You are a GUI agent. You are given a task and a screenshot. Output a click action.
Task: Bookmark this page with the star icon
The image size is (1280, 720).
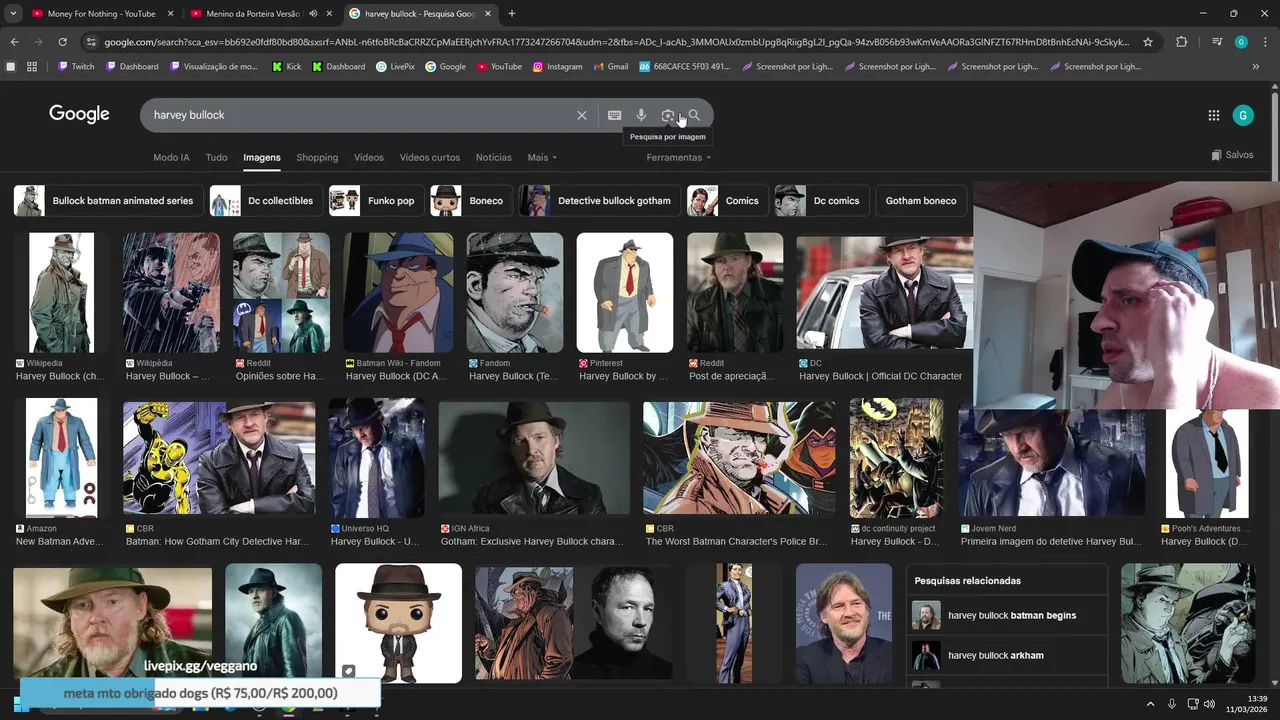[x=1148, y=42]
